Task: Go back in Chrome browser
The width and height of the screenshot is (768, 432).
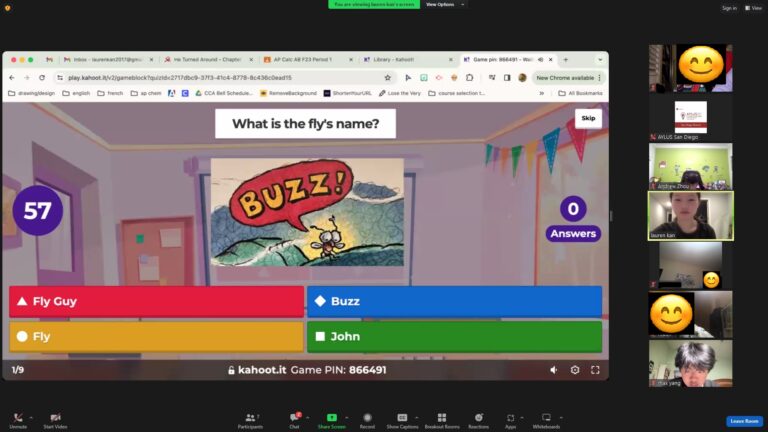Action: (12, 77)
